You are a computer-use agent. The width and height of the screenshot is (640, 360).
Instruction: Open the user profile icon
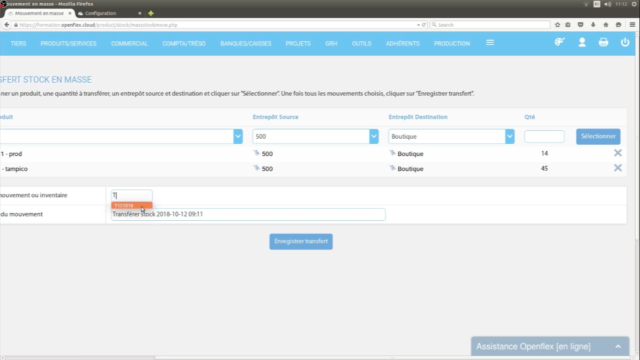582,42
